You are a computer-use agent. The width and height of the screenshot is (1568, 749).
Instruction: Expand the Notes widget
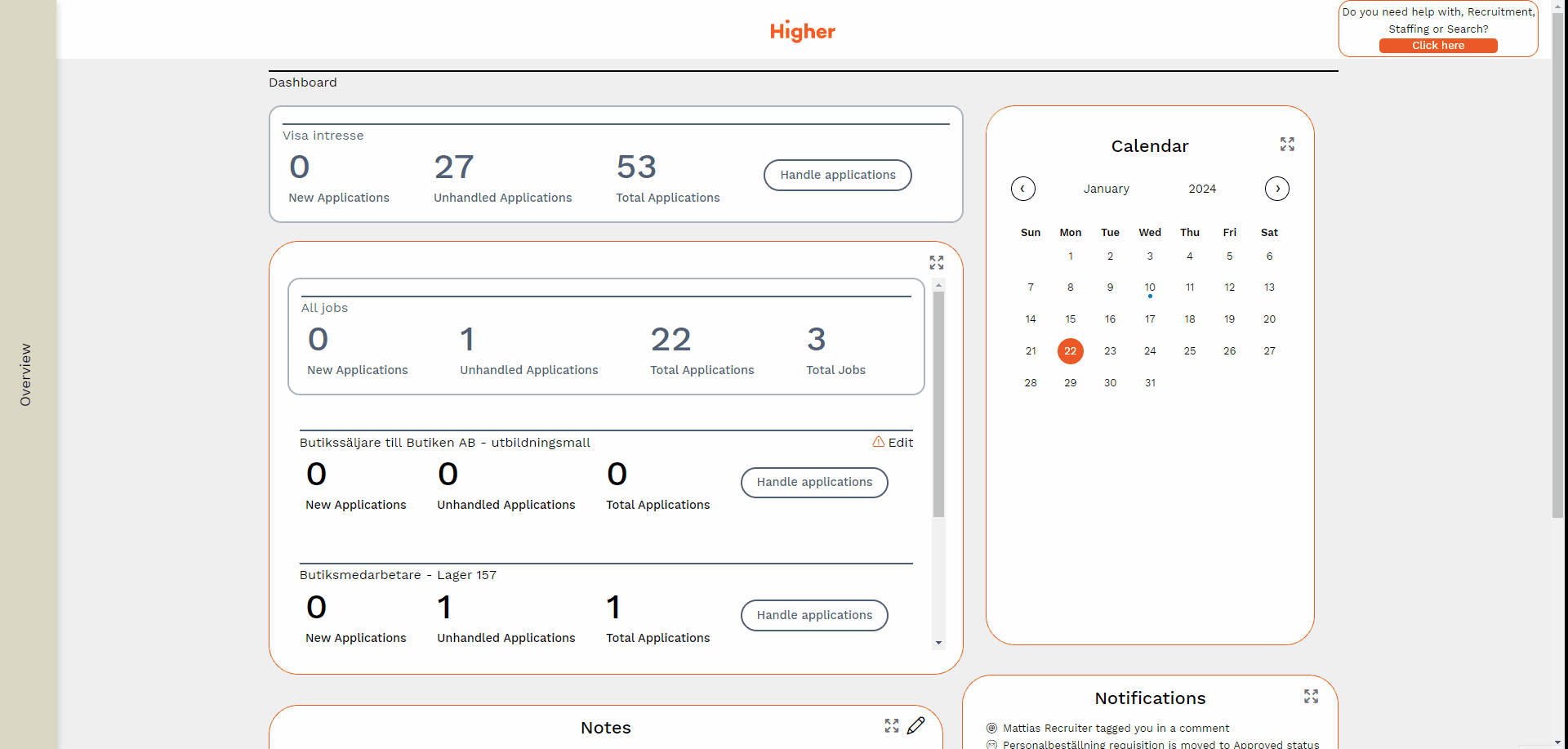point(891,726)
